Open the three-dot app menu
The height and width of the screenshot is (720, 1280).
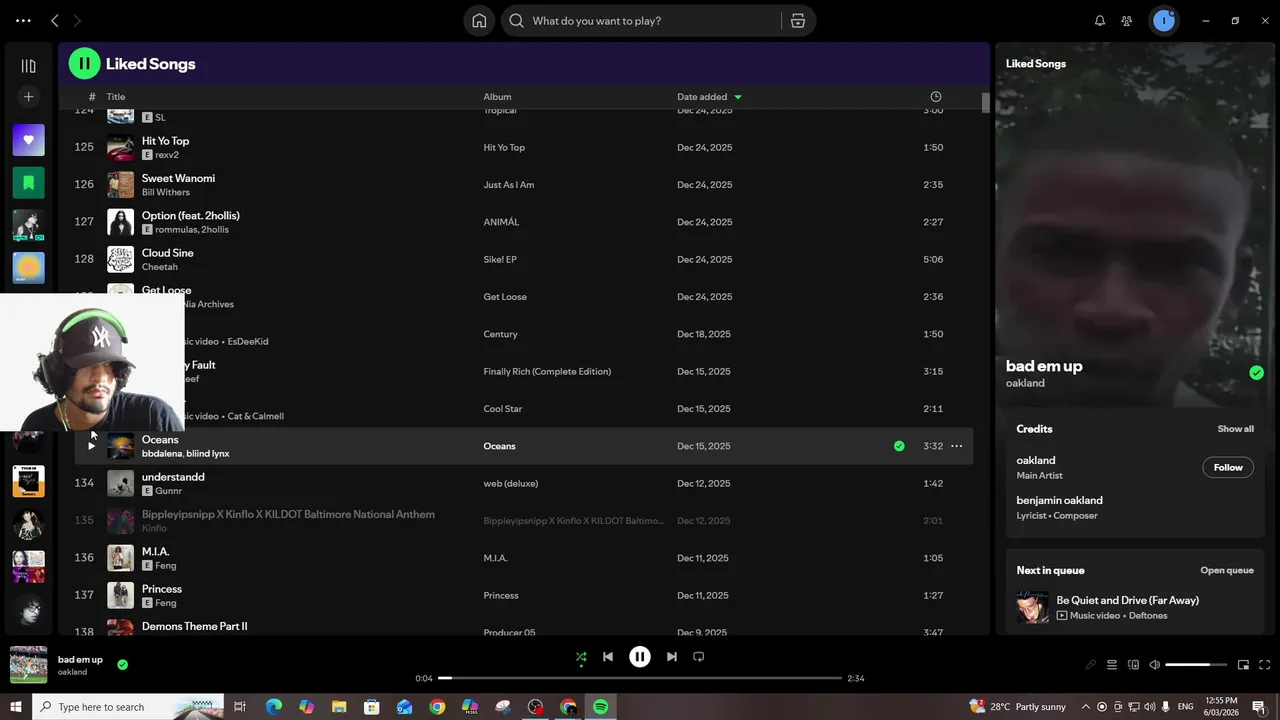coord(23,20)
